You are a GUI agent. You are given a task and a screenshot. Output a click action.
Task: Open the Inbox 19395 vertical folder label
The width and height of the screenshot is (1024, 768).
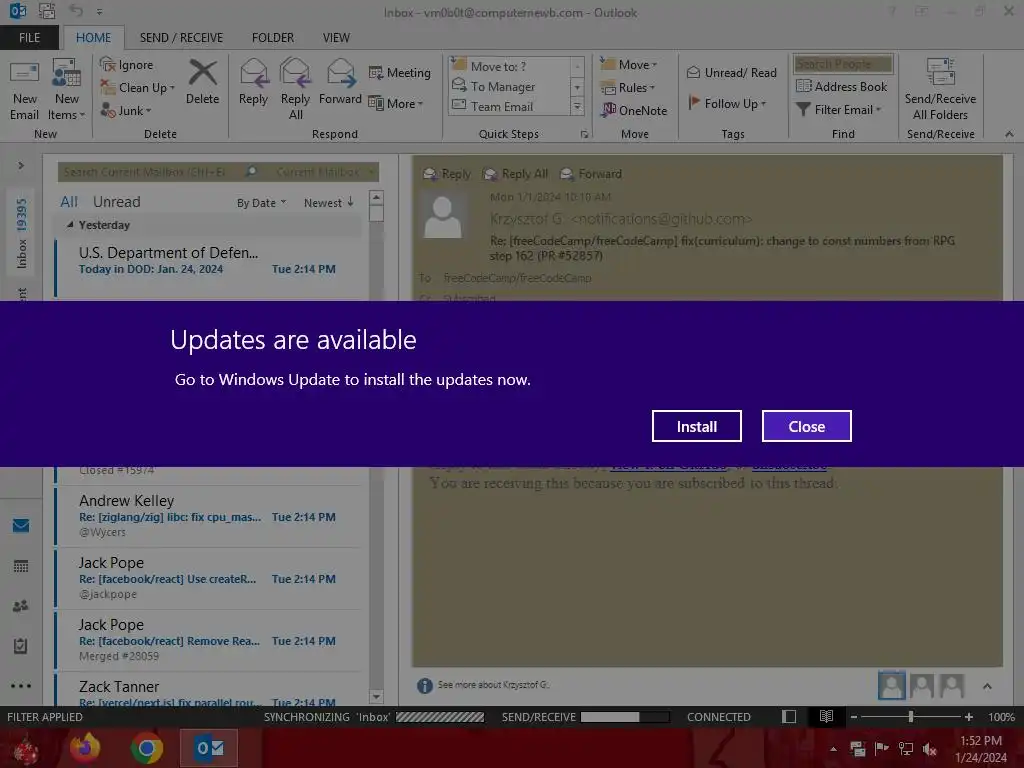22,233
